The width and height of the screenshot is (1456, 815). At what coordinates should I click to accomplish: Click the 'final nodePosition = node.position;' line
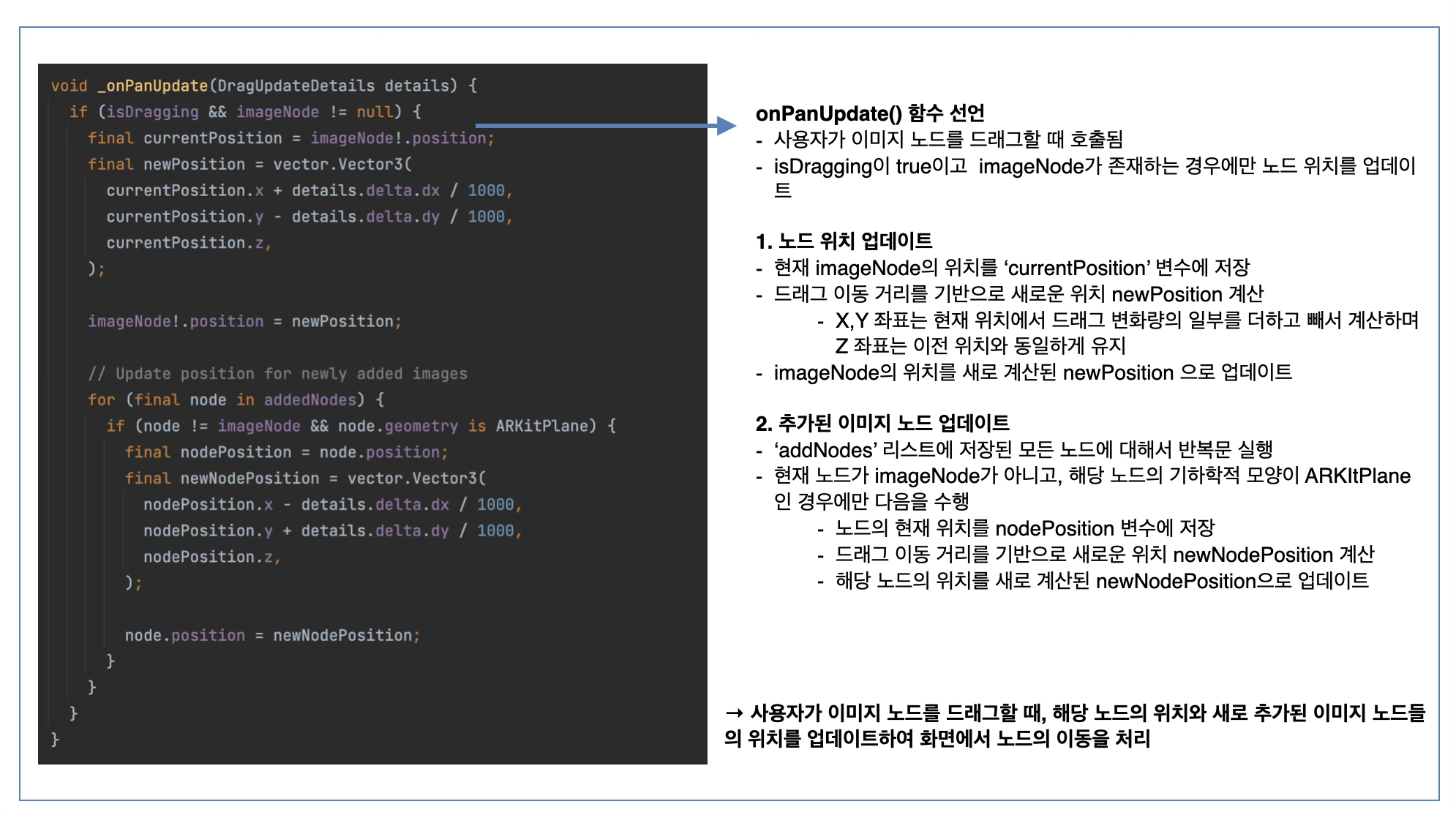point(285,452)
